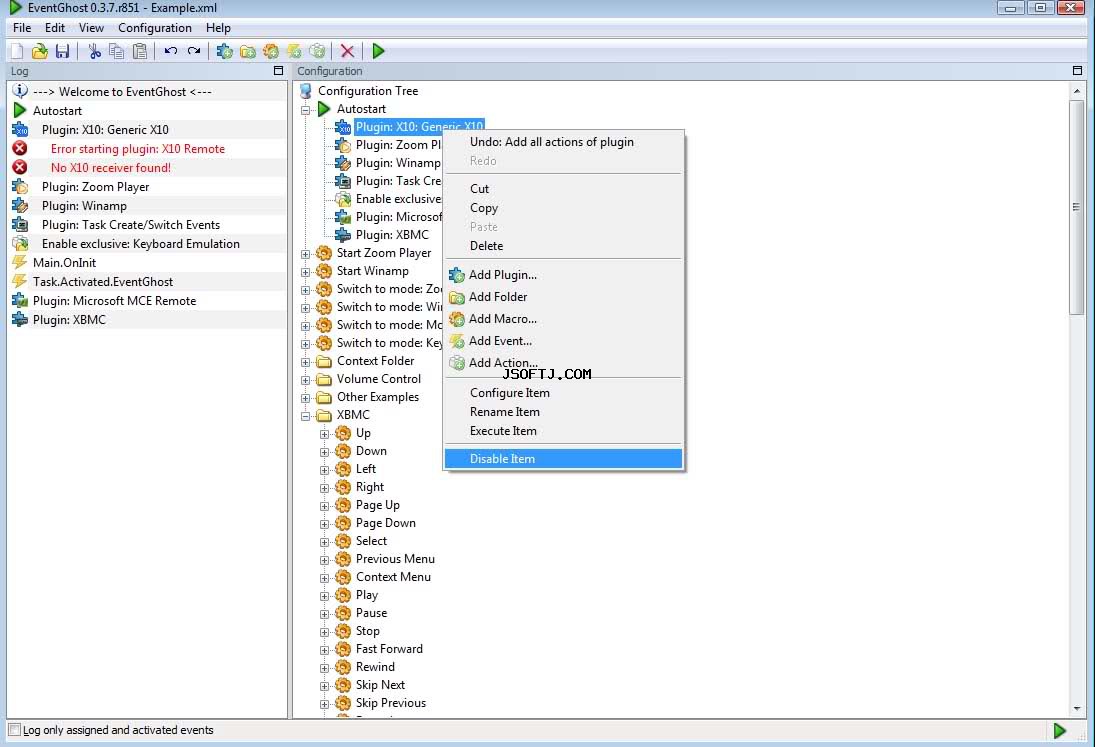Toggle Log only assigned and activated events
The image size is (1095, 747).
(x=15, y=730)
